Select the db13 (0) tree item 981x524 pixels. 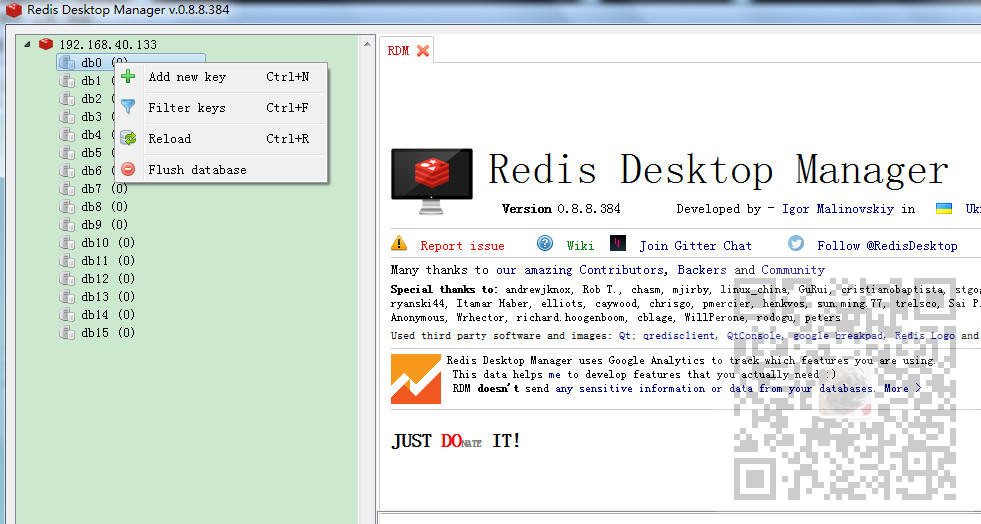[97, 296]
